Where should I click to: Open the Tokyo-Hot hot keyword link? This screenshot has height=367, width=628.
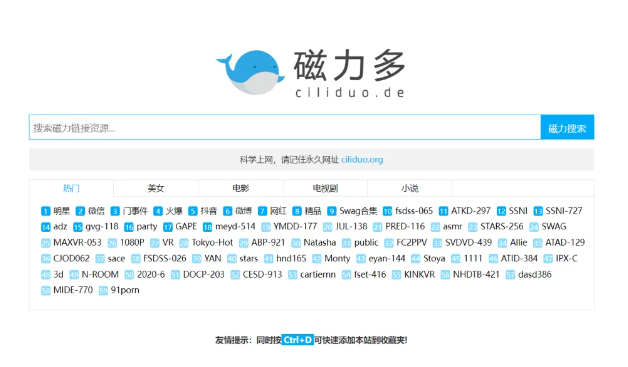[212, 243]
